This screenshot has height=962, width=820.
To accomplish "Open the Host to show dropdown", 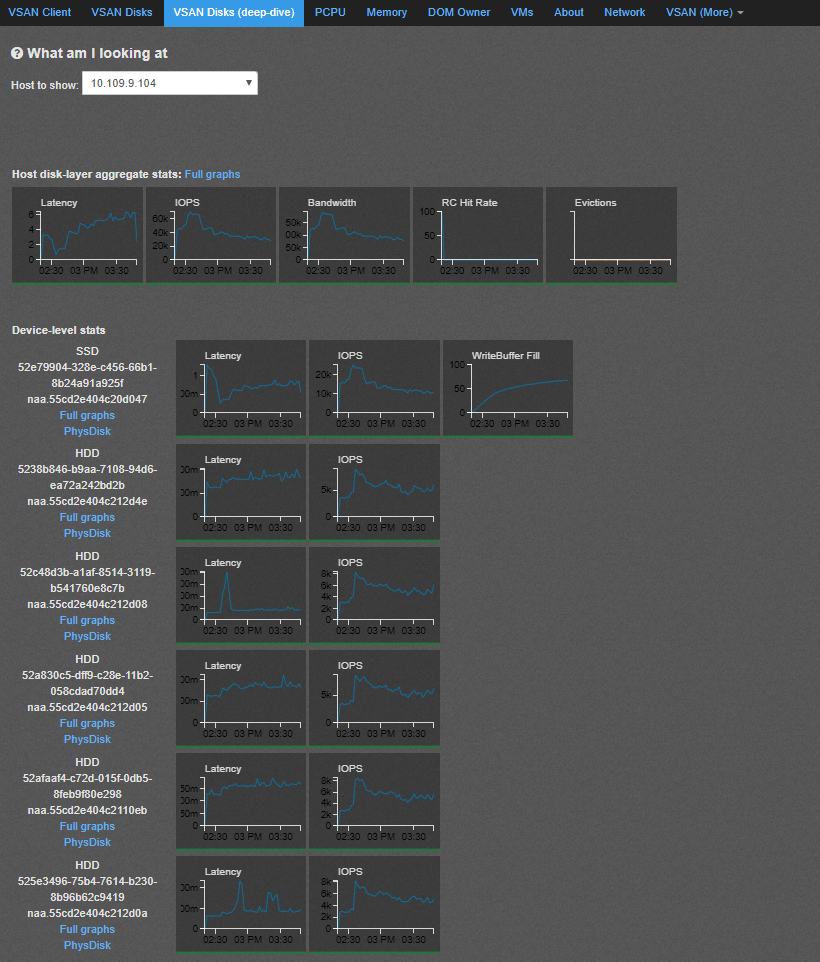I will (x=170, y=83).
